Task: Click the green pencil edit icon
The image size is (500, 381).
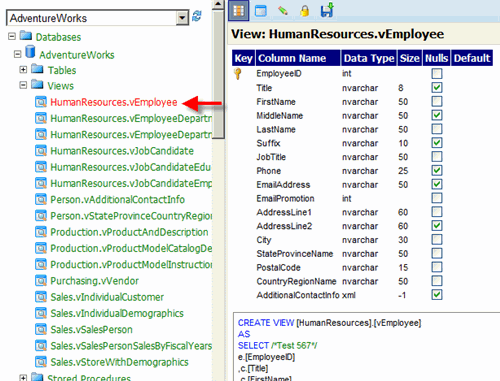Action: coord(283,11)
